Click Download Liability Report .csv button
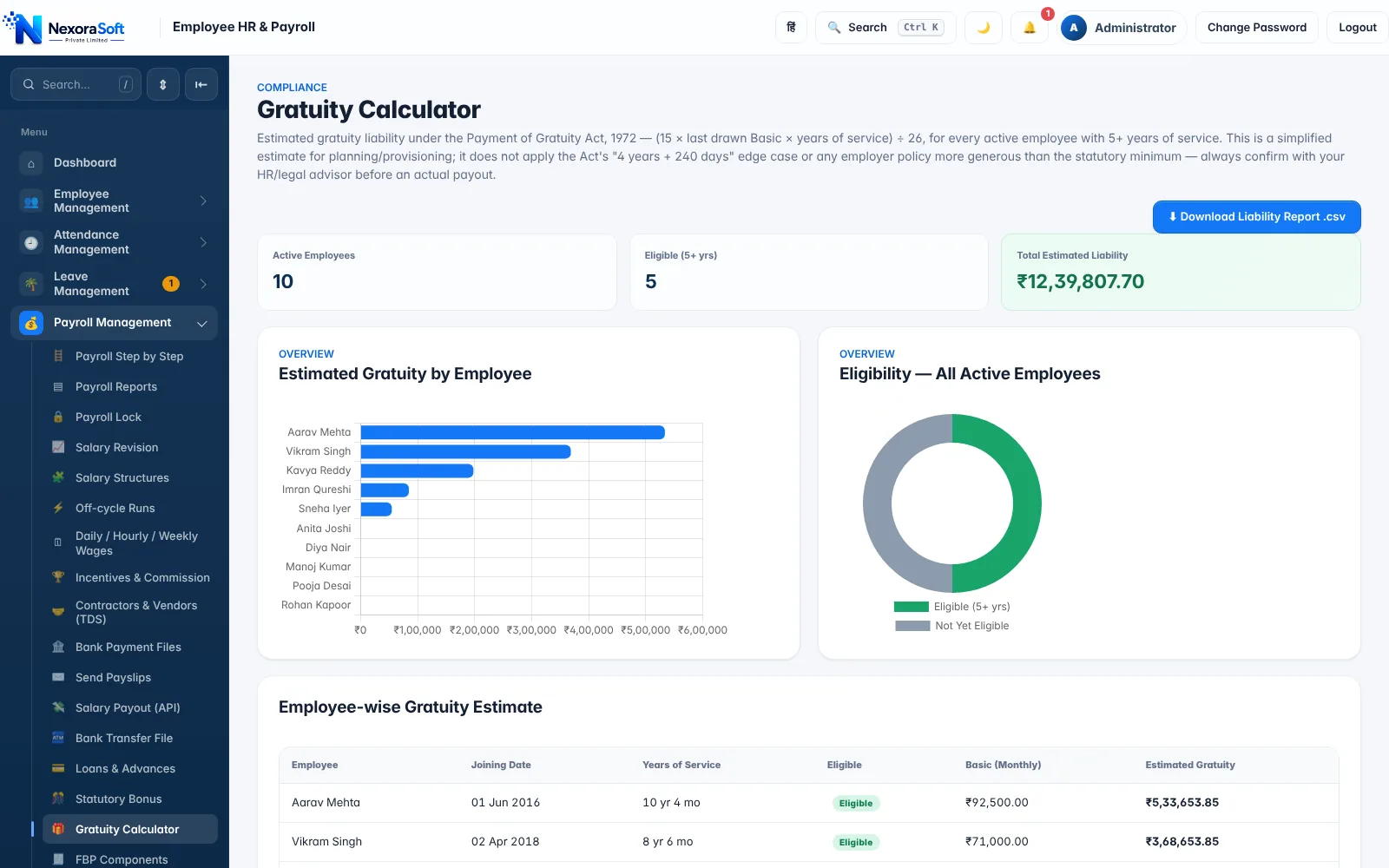The width and height of the screenshot is (1389, 868). pyautogui.click(x=1256, y=217)
